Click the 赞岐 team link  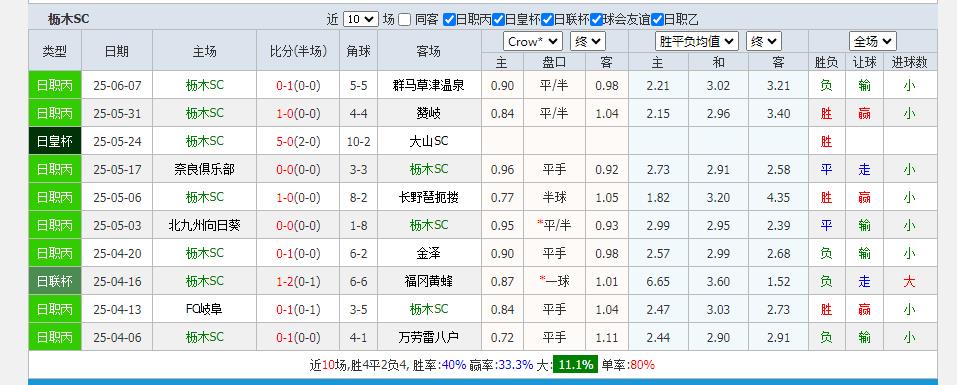pyautogui.click(x=428, y=113)
